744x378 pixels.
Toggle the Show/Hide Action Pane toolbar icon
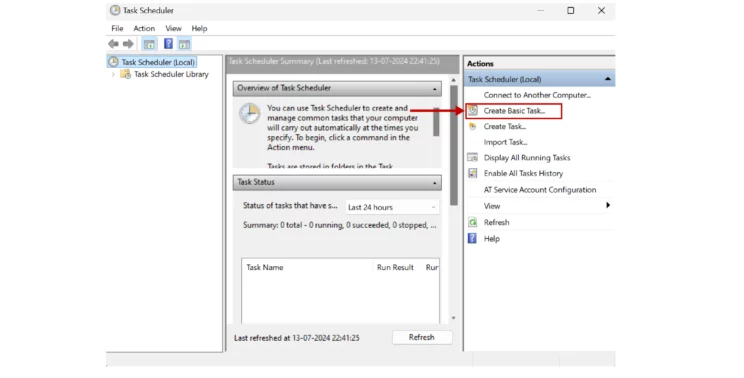pyautogui.click(x=185, y=44)
